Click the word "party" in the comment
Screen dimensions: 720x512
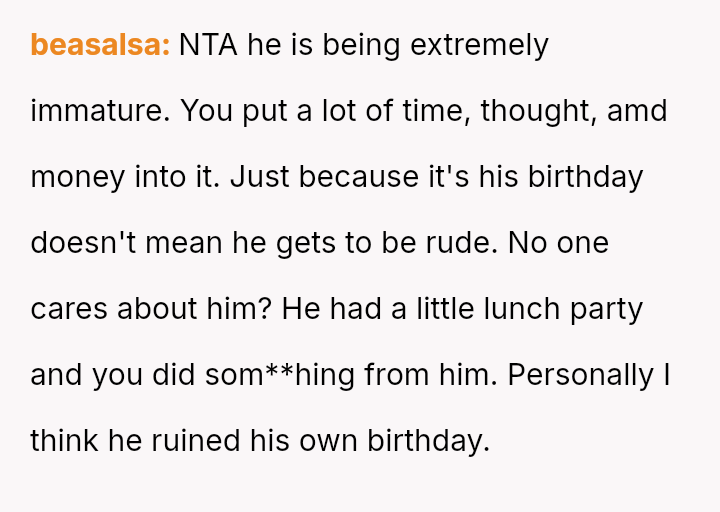click(606, 309)
